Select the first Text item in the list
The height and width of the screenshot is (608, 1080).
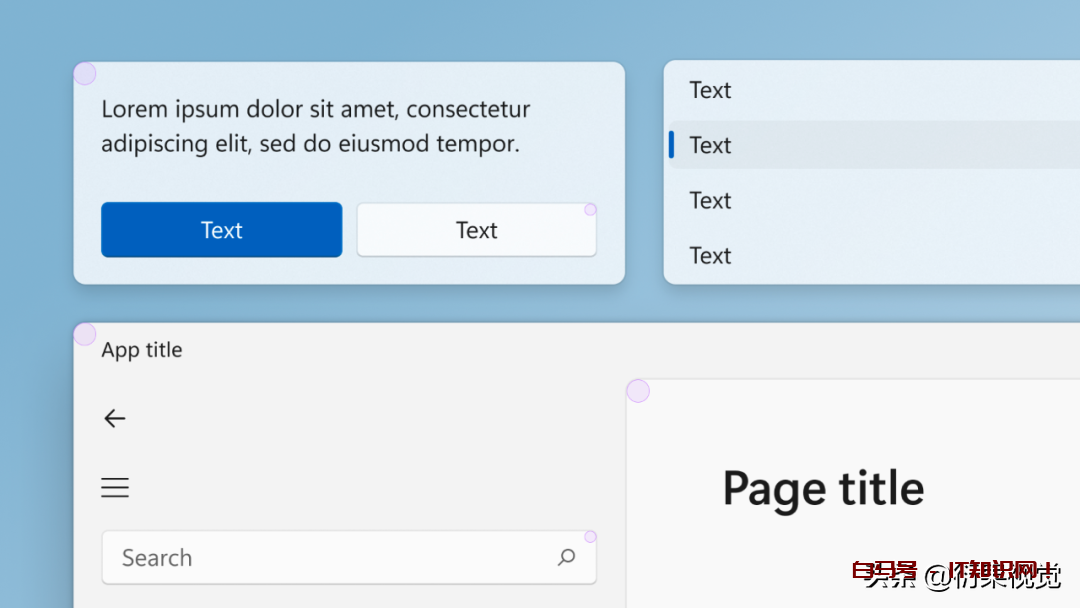[x=710, y=90]
